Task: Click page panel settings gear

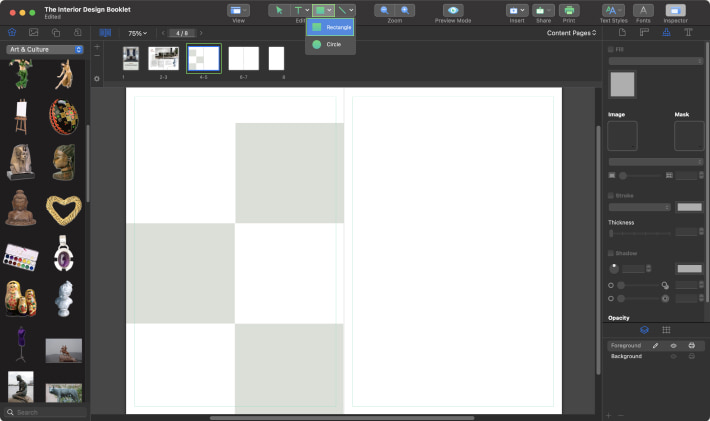Action: coord(97,78)
